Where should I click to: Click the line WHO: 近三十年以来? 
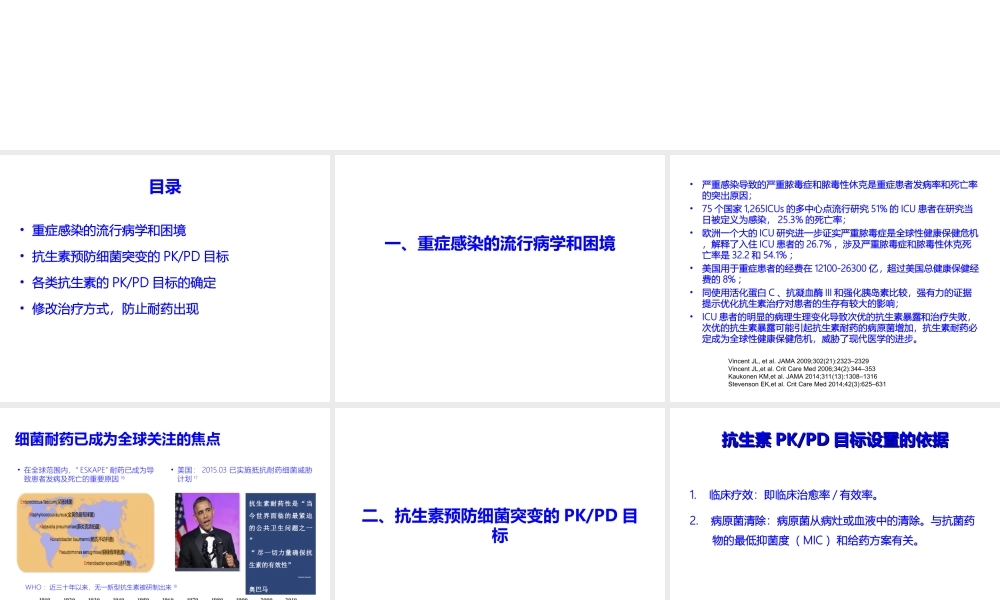click(101, 587)
